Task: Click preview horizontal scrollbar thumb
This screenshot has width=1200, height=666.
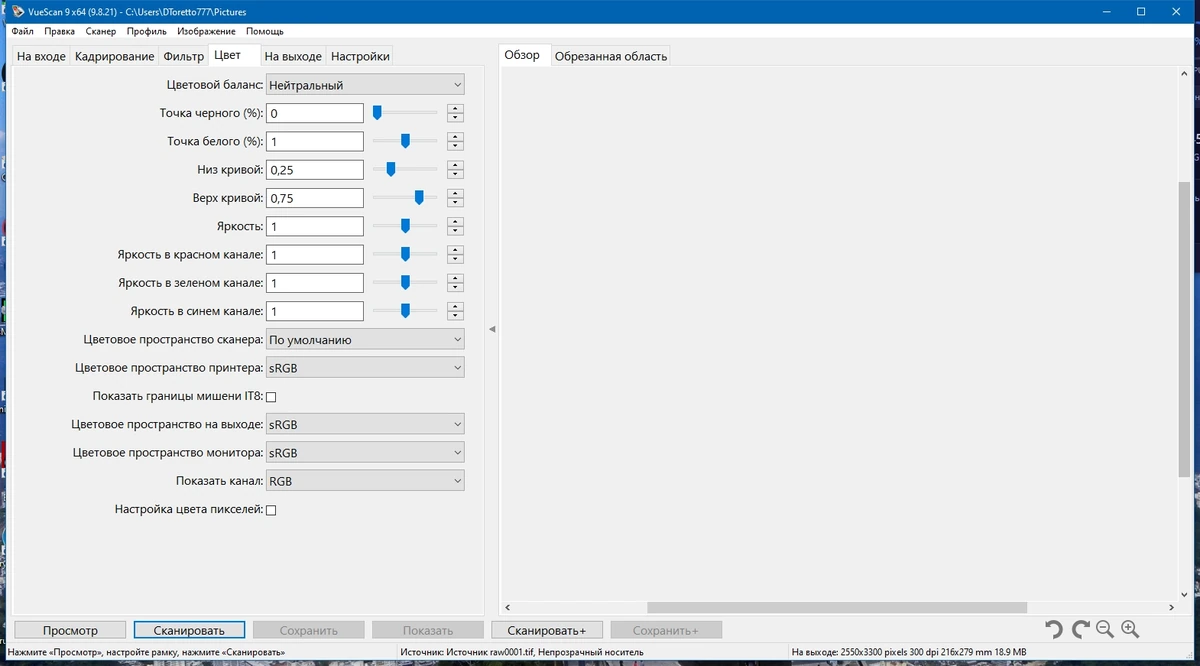Action: [x=837, y=607]
